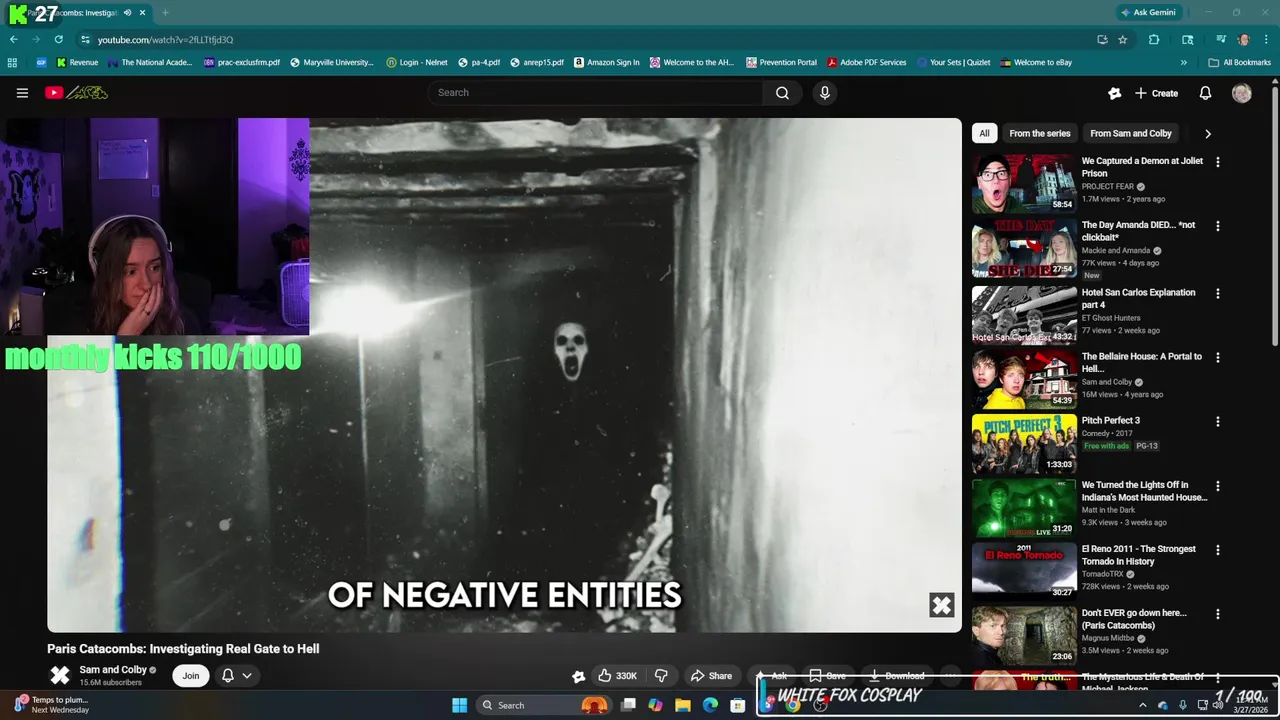
Task: Dislike the video with thumbs down
Action: click(661, 675)
